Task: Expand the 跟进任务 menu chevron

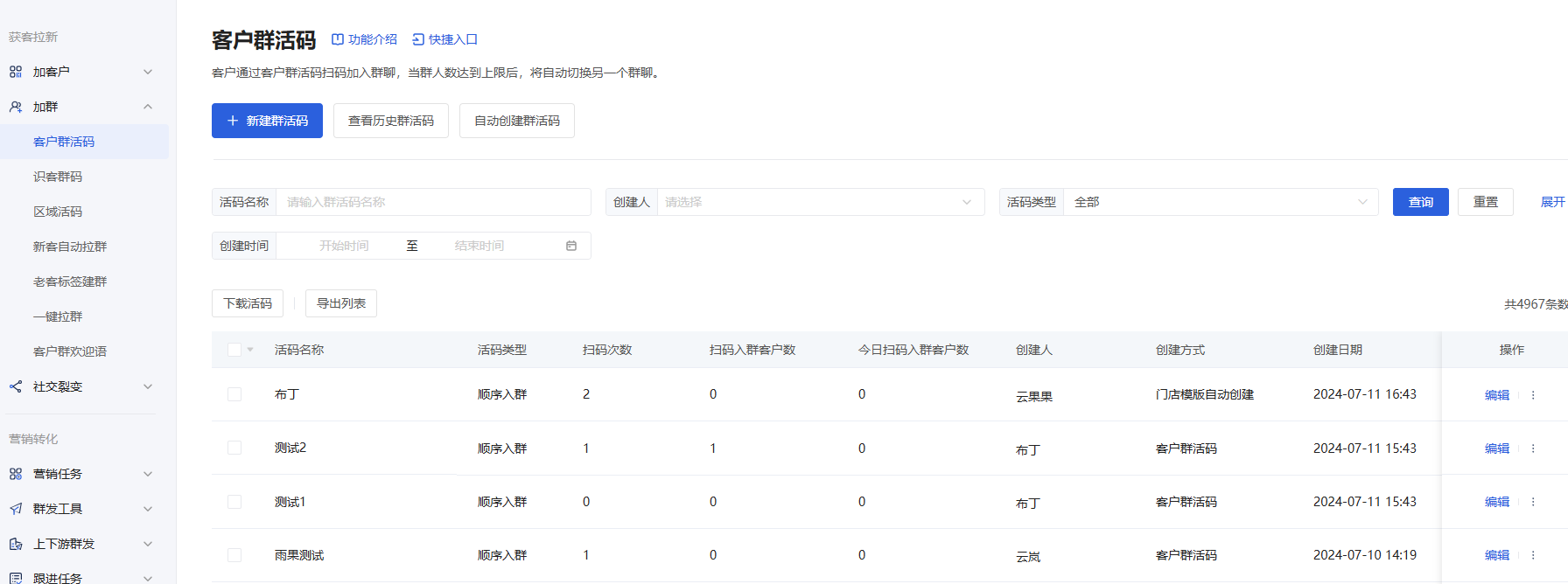Action: coord(148,578)
